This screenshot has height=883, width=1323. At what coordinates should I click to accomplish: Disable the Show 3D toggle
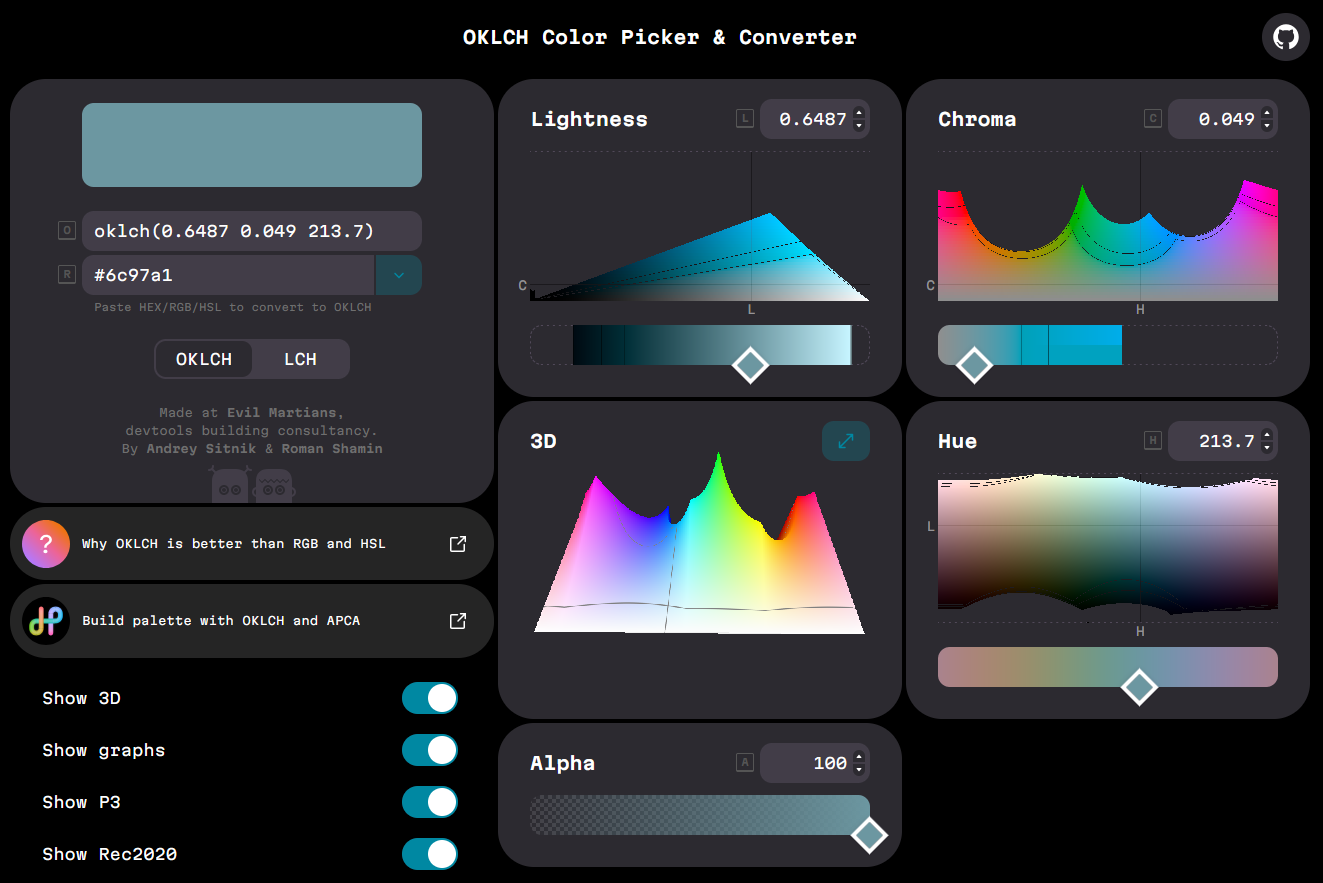click(429, 698)
